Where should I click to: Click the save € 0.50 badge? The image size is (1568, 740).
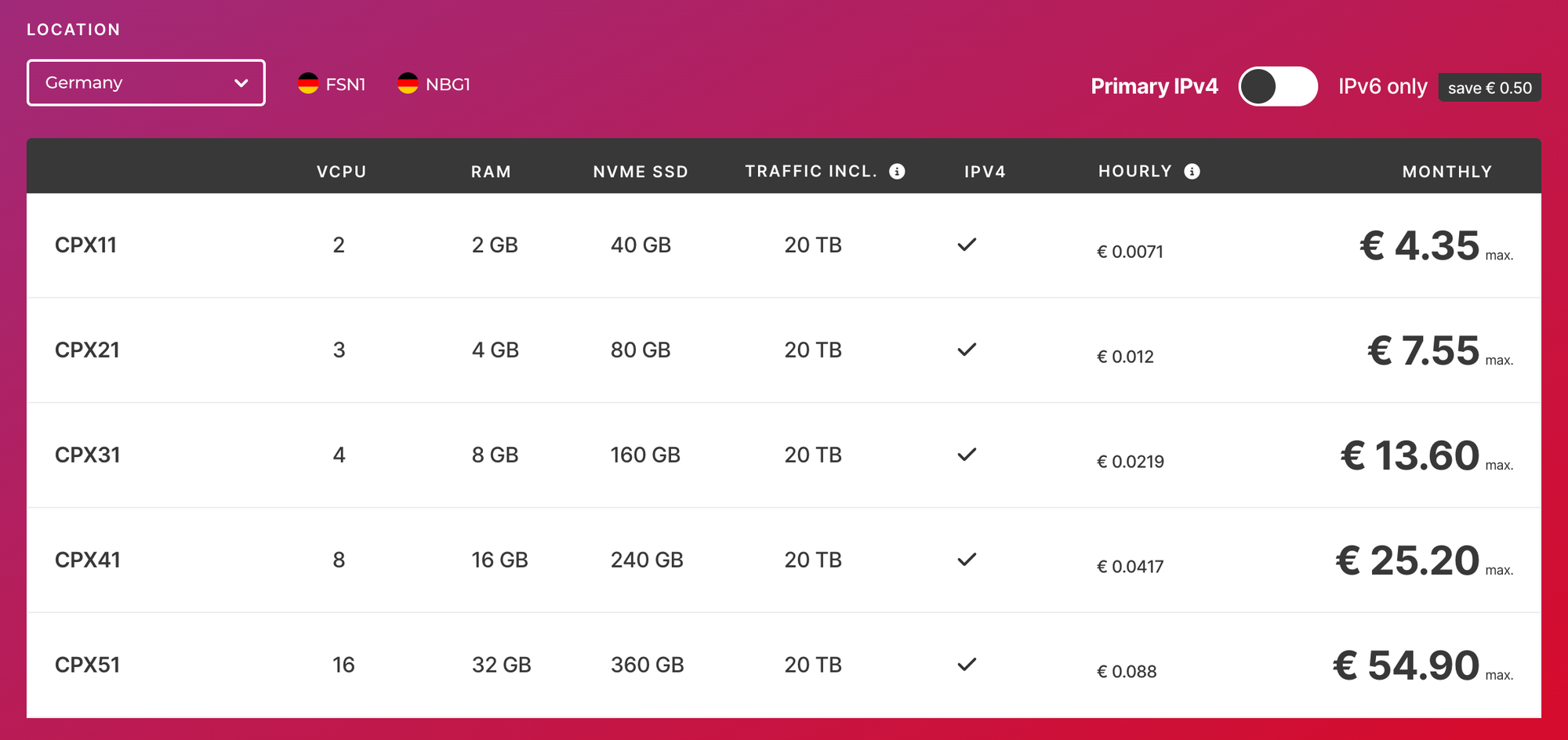1489,88
